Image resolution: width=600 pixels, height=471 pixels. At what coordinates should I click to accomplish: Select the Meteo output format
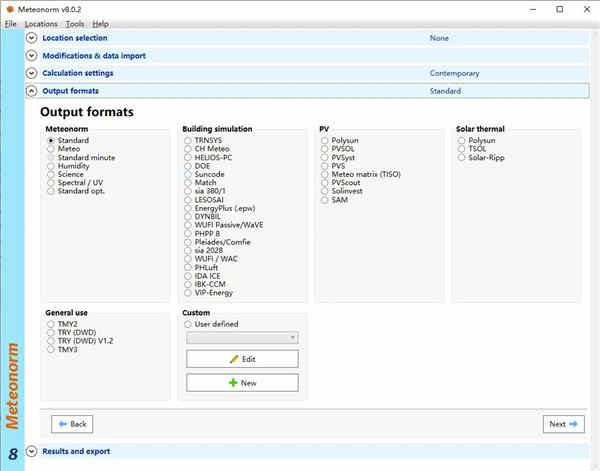pos(64,149)
